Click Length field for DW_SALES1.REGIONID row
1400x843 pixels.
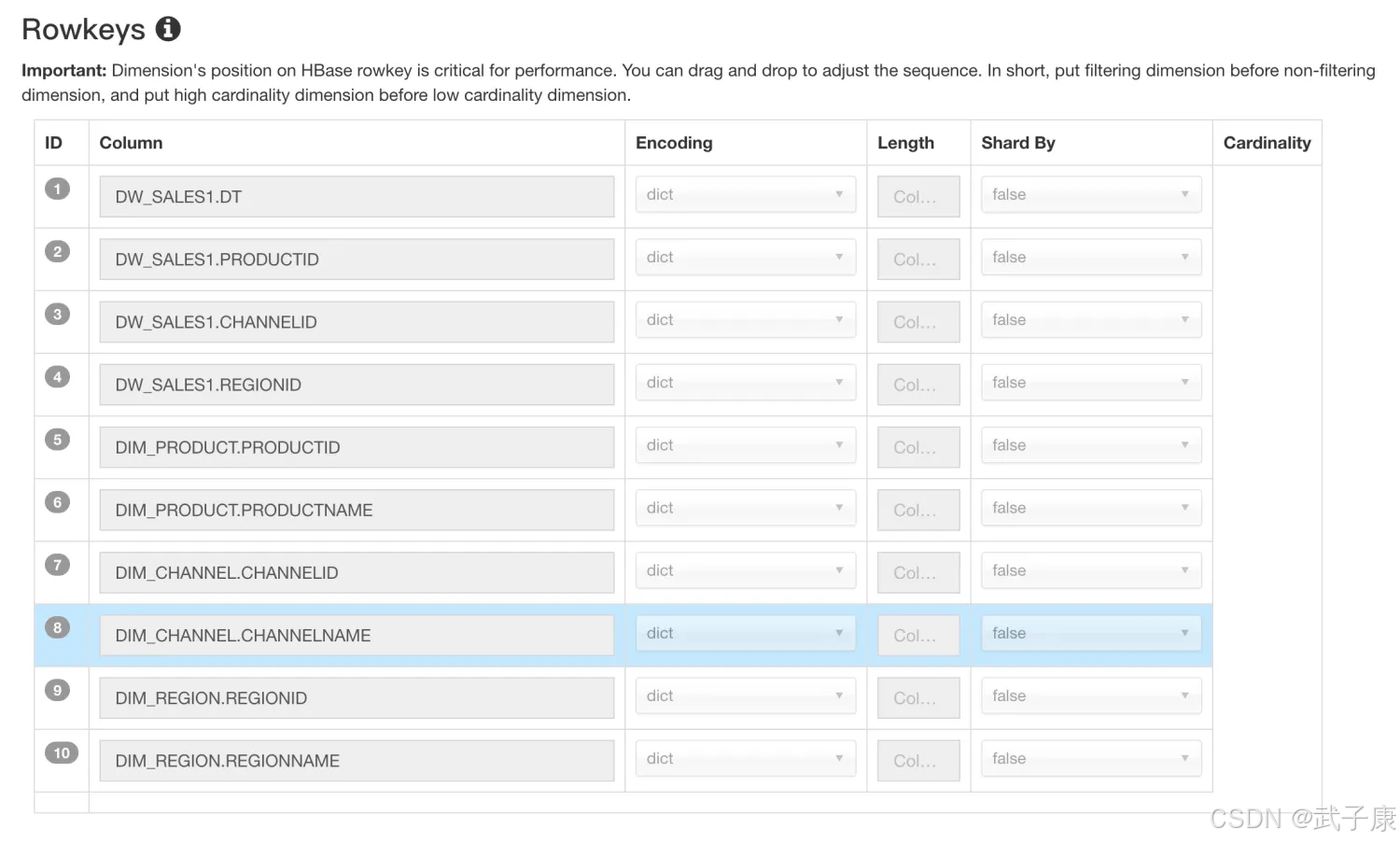point(917,385)
